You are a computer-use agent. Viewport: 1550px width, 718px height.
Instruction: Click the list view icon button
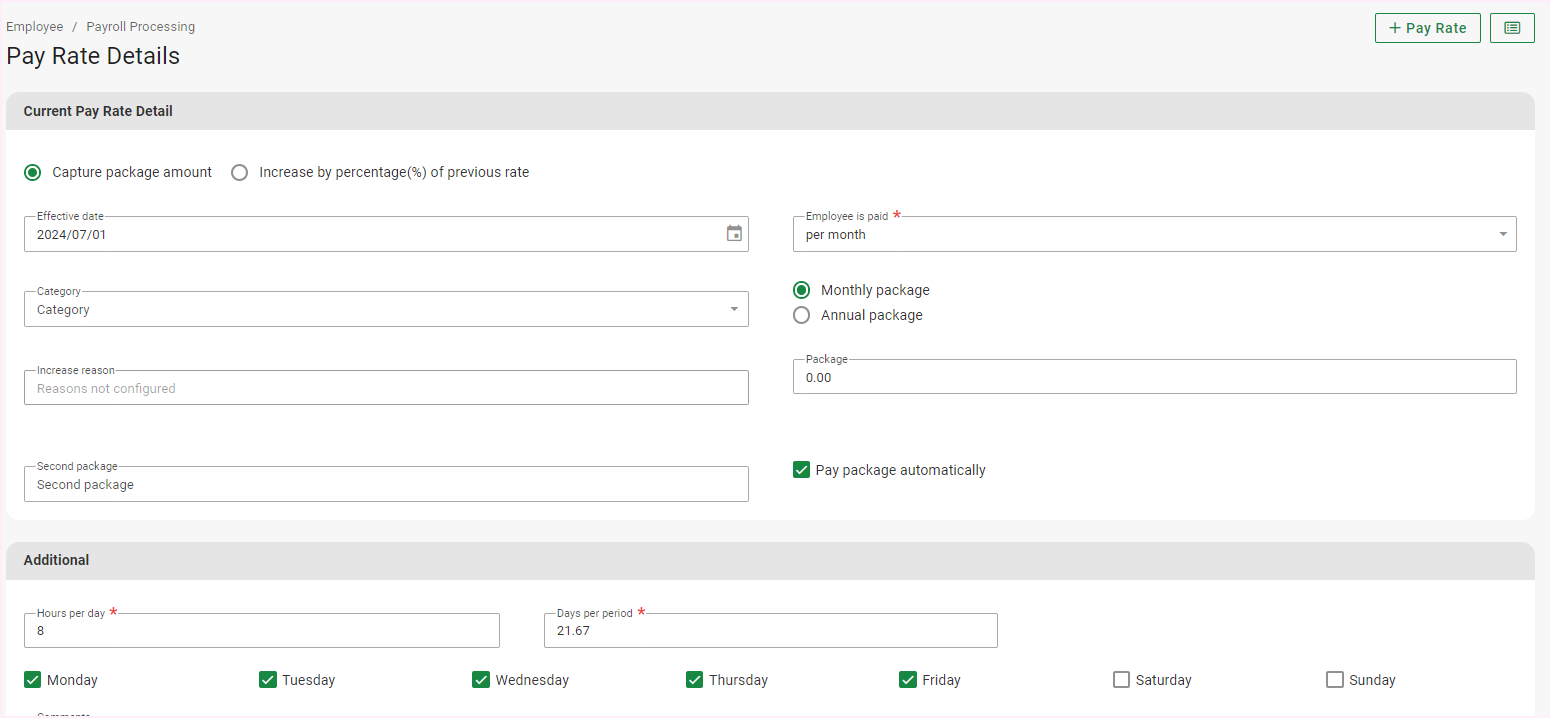pyautogui.click(x=1512, y=28)
